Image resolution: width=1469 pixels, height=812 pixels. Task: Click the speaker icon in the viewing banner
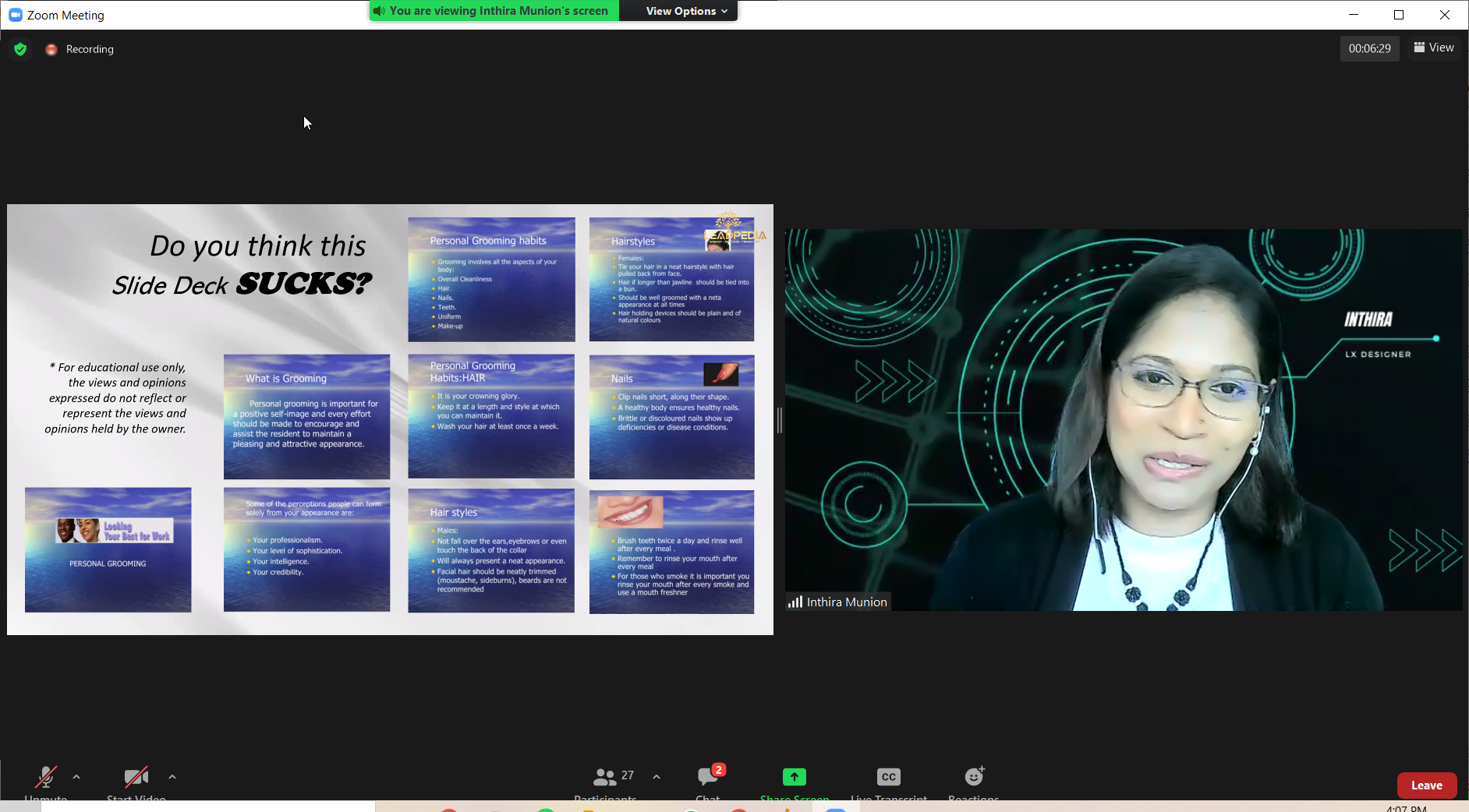[x=379, y=11]
